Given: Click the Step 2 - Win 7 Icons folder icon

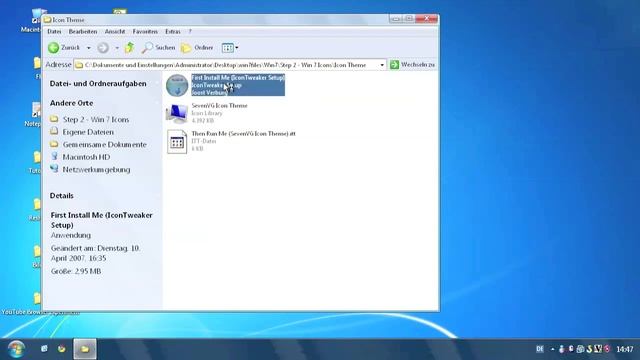Looking at the screenshot, I should [54, 119].
